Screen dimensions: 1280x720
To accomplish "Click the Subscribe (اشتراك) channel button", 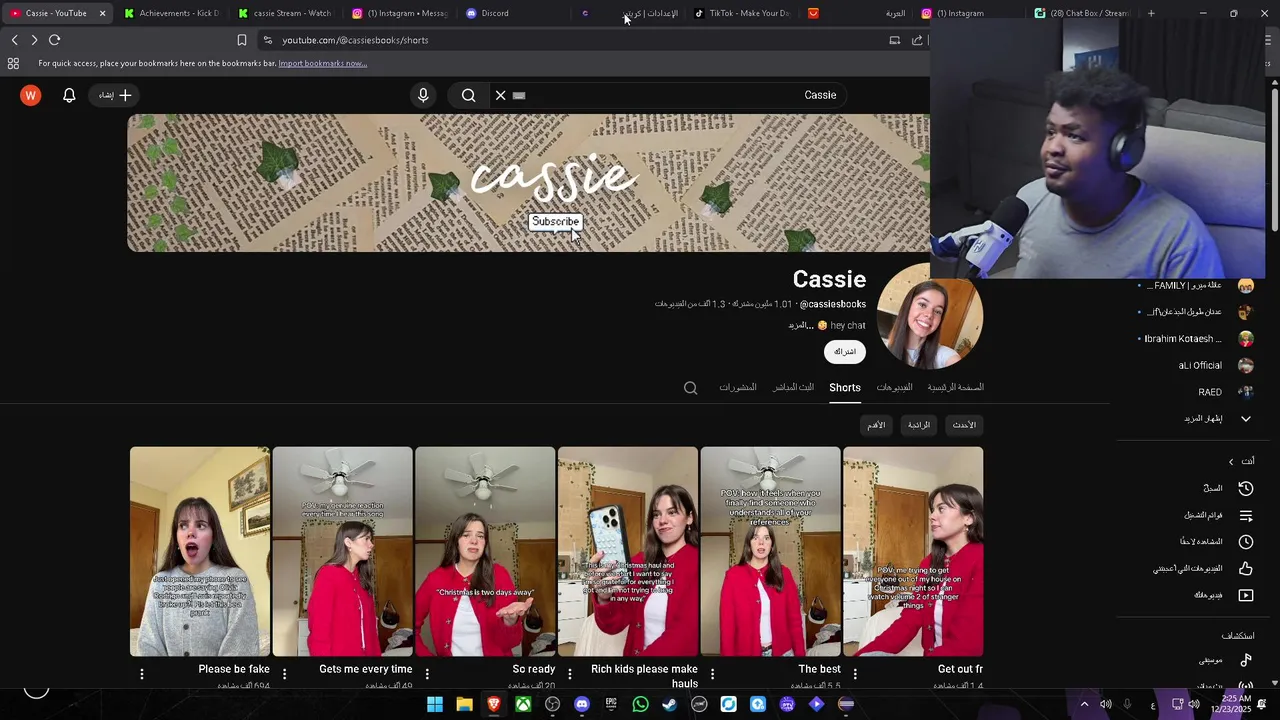I will point(845,352).
